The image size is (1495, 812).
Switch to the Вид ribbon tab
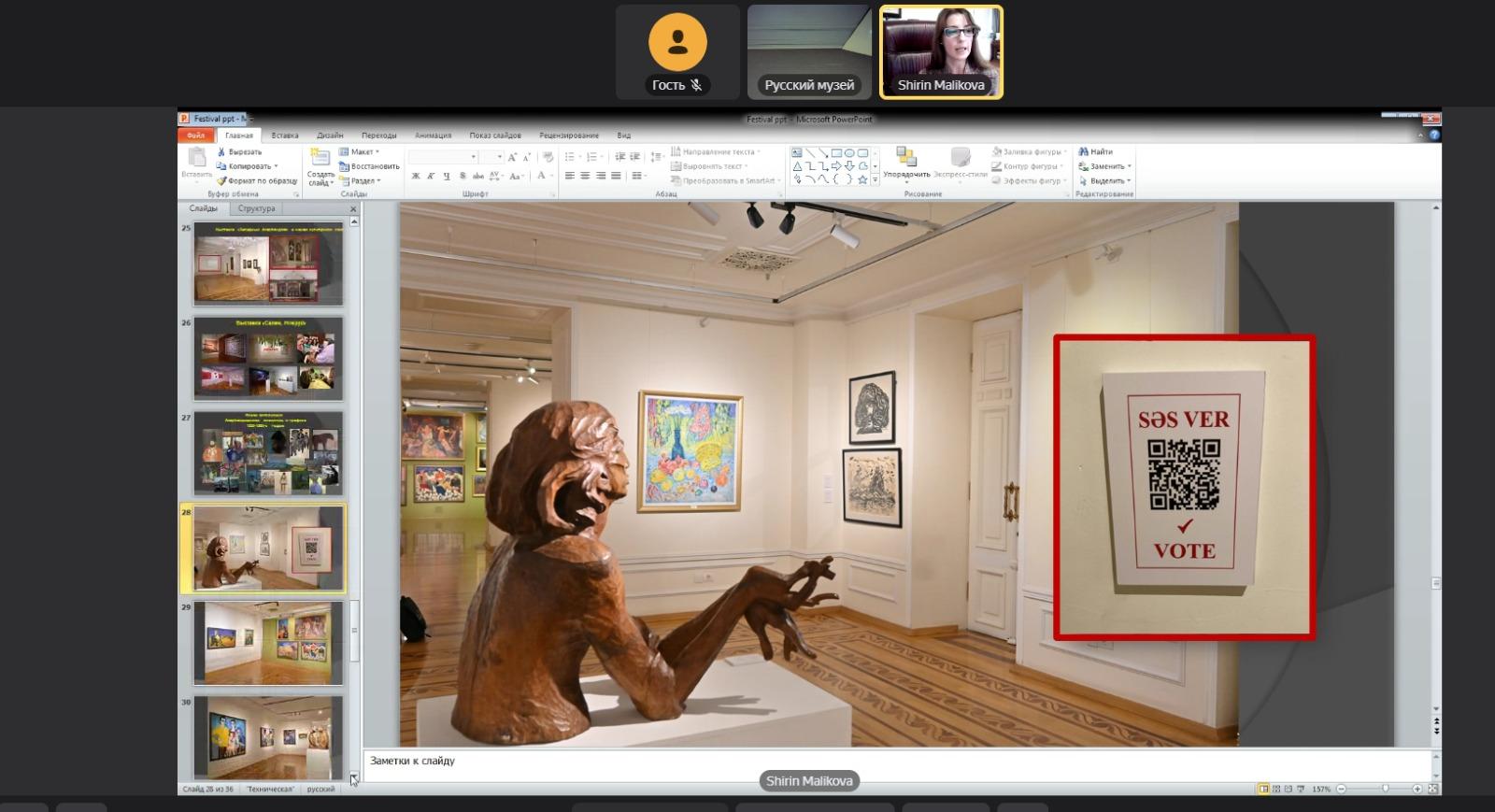(x=623, y=135)
